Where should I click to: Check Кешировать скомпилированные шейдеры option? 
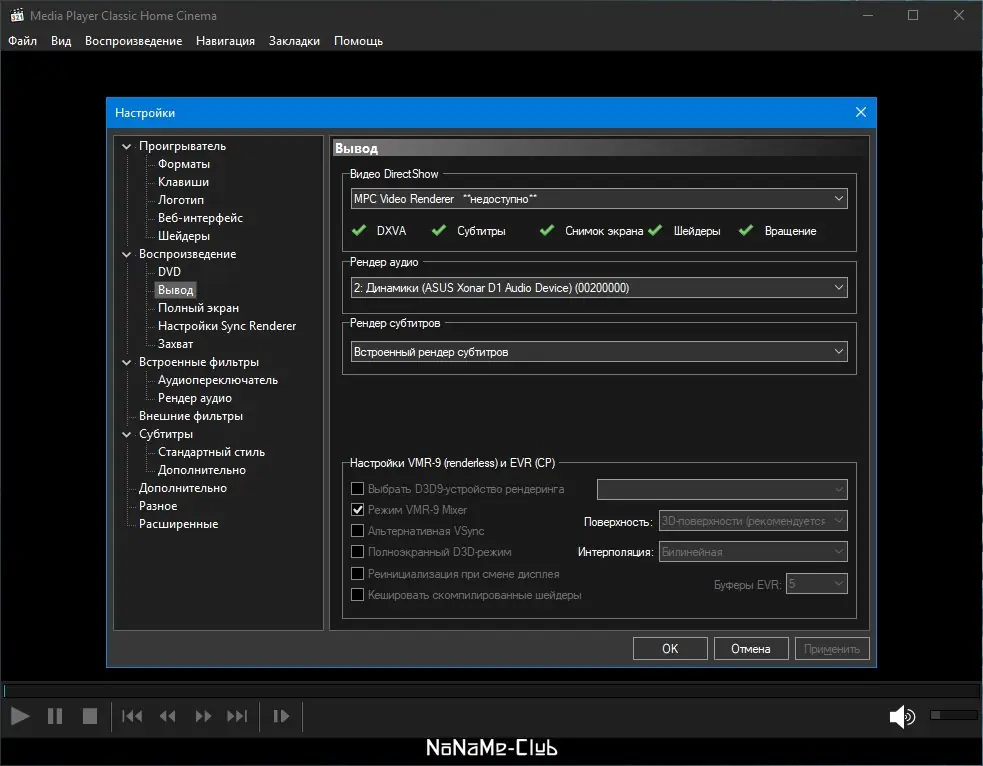click(358, 595)
